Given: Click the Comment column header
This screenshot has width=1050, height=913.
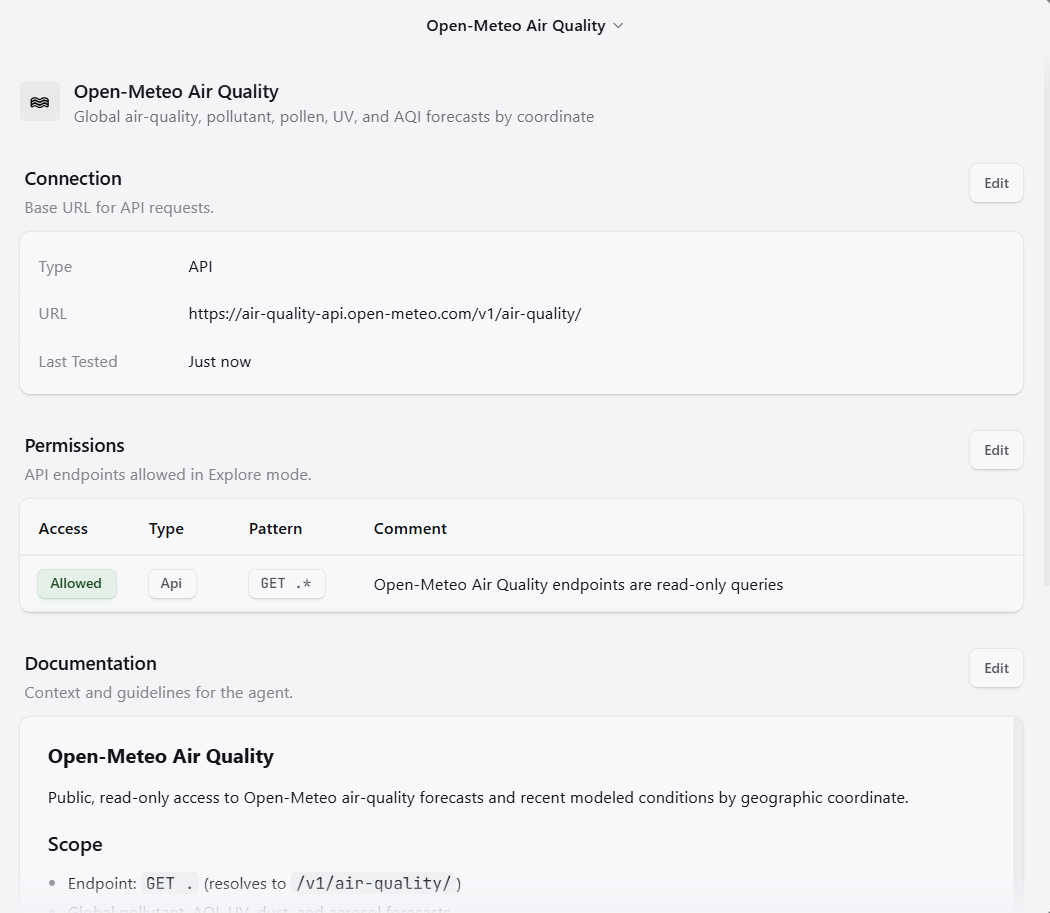Looking at the screenshot, I should click(410, 529).
